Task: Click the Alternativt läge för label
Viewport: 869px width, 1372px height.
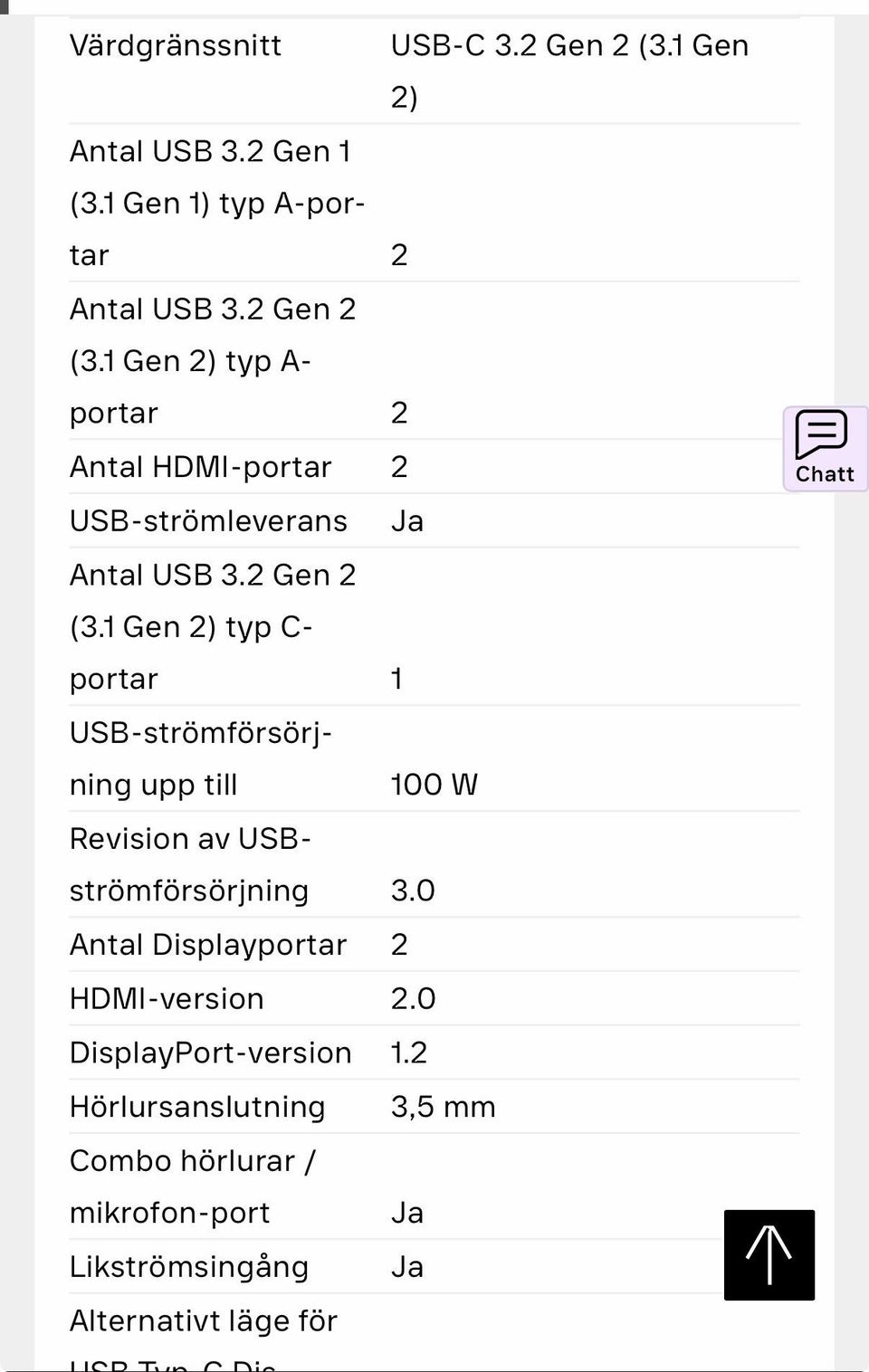Action: click(204, 1321)
